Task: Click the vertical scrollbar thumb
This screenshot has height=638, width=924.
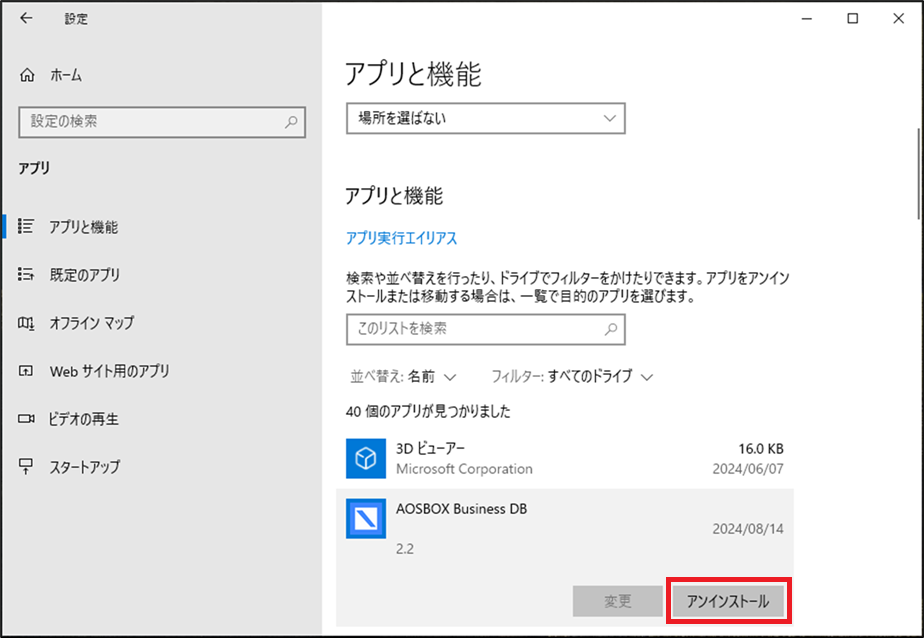Action: tap(919, 174)
